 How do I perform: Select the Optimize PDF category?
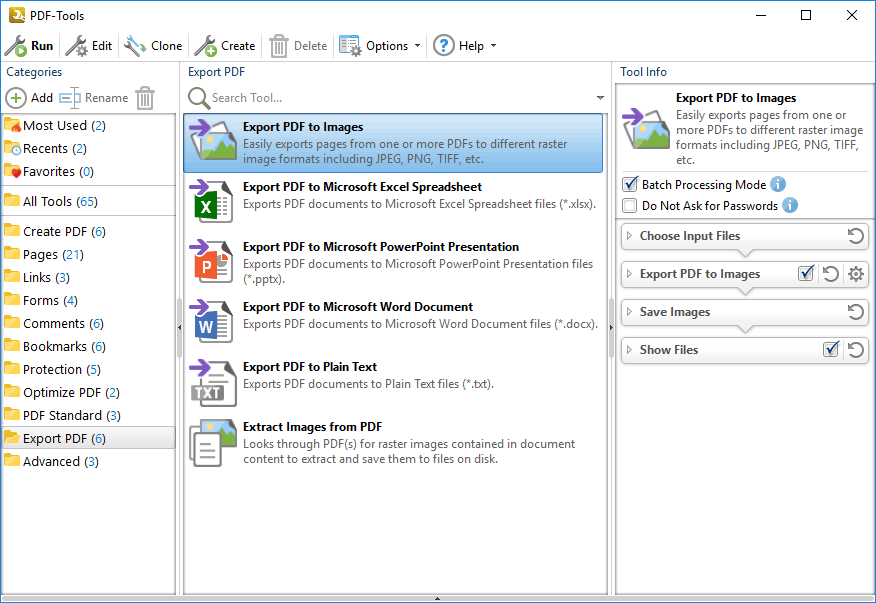(88, 392)
